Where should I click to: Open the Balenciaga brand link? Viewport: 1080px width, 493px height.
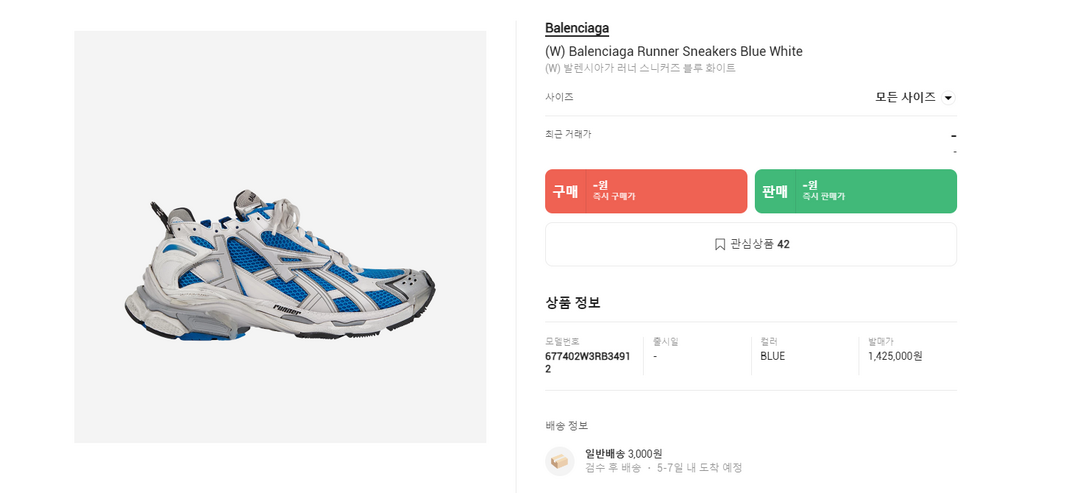(577, 28)
